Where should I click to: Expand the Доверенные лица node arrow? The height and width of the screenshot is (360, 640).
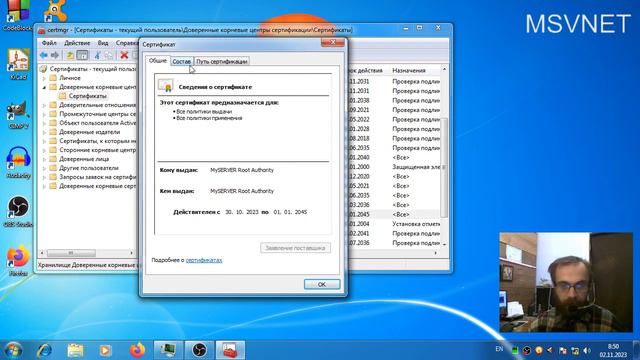click(x=44, y=159)
